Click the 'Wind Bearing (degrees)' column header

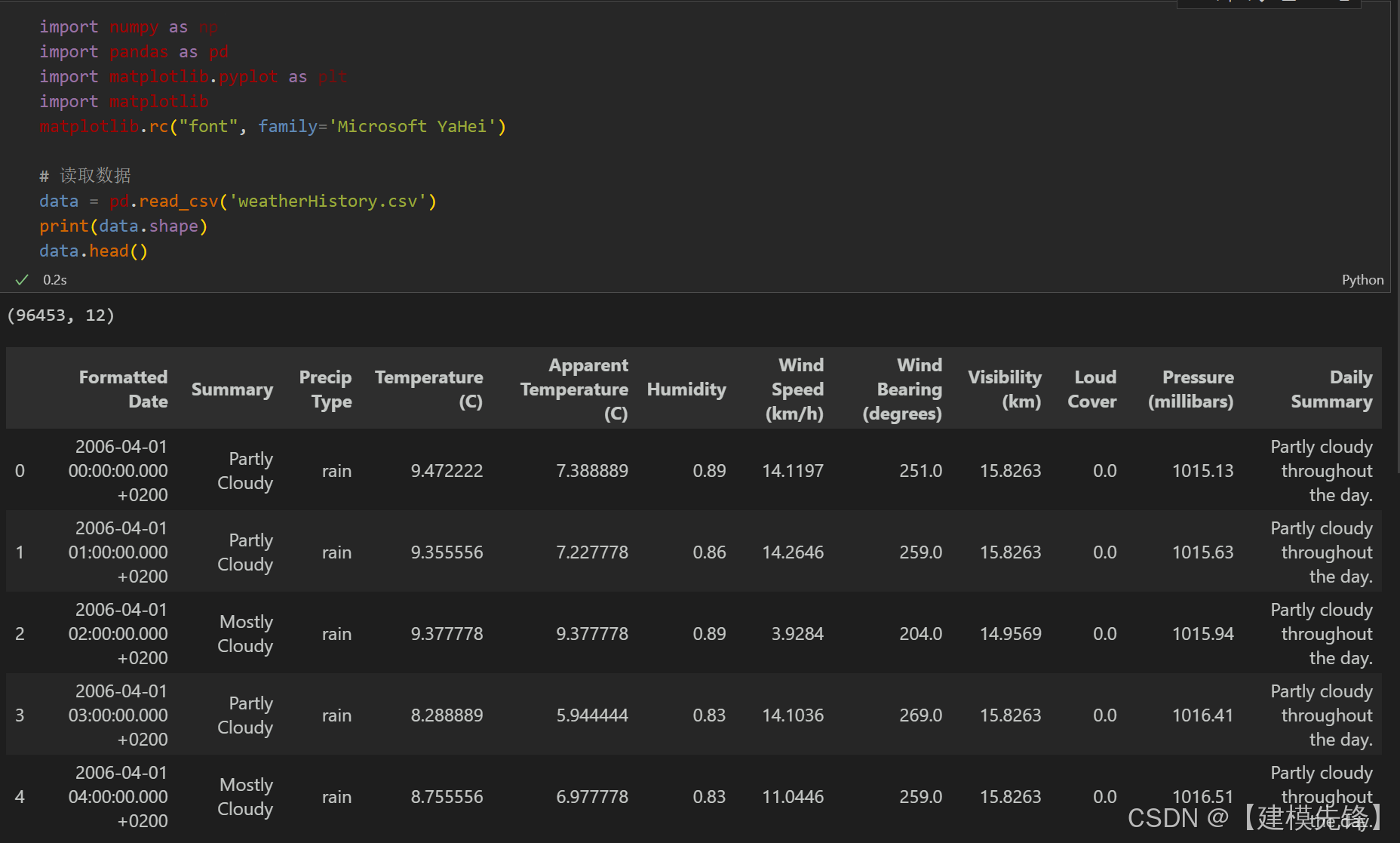[x=902, y=389]
